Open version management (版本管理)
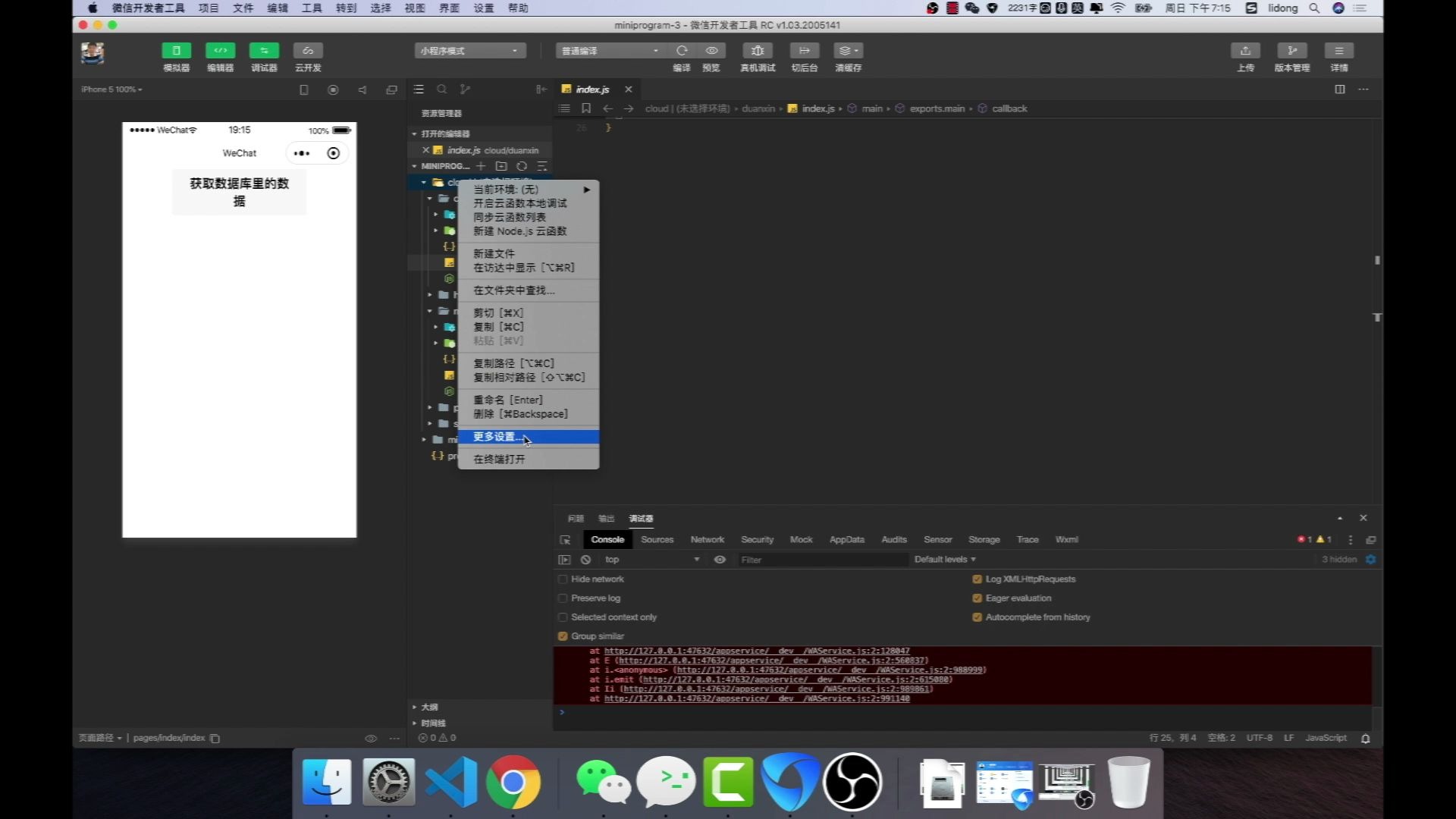The image size is (1456, 819). click(1292, 51)
